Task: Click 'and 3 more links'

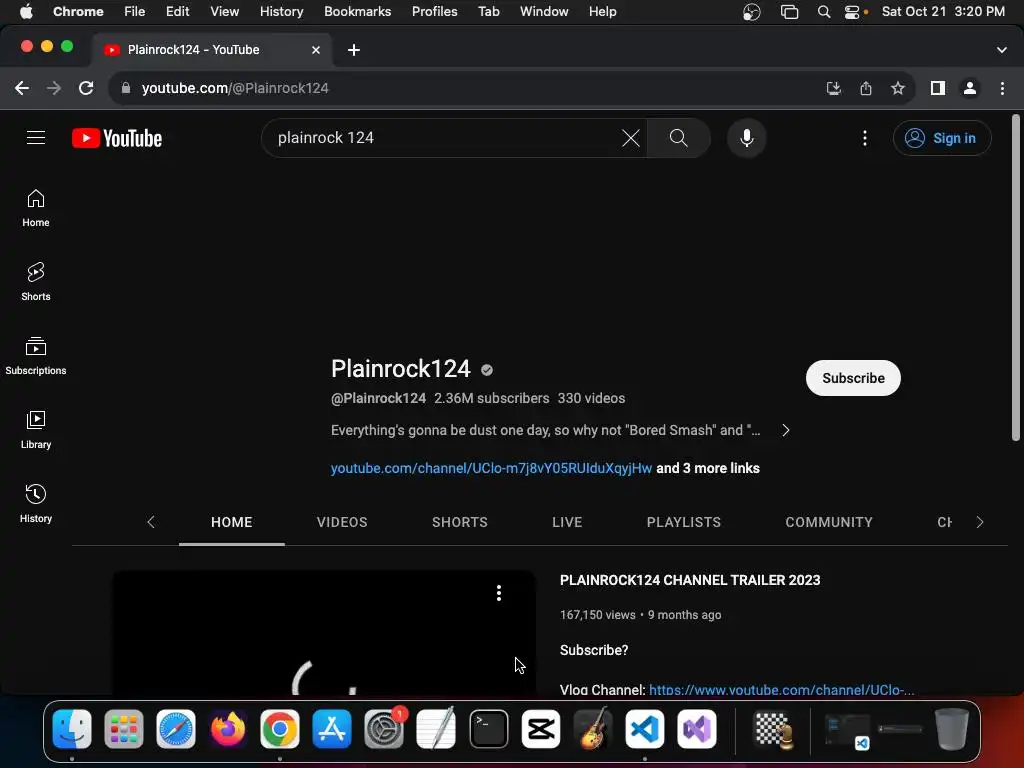Action: coord(708,468)
